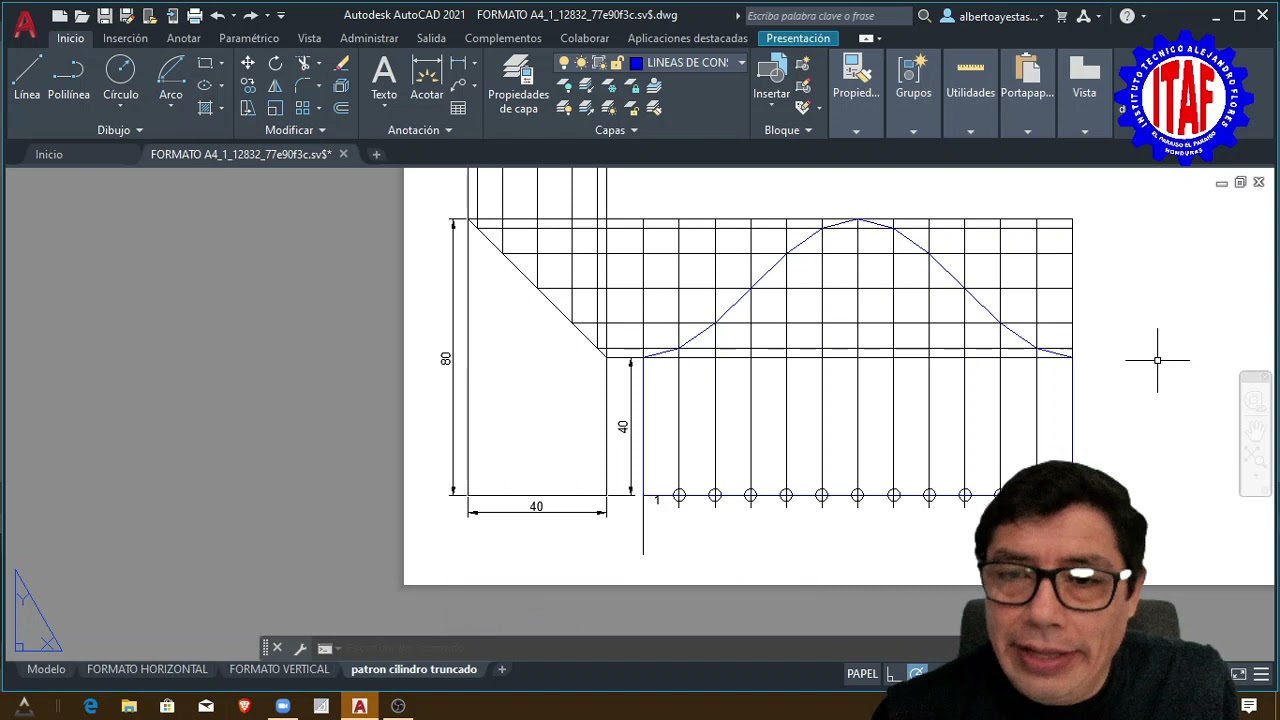Open the Inserción ribbon tab

coord(125,38)
